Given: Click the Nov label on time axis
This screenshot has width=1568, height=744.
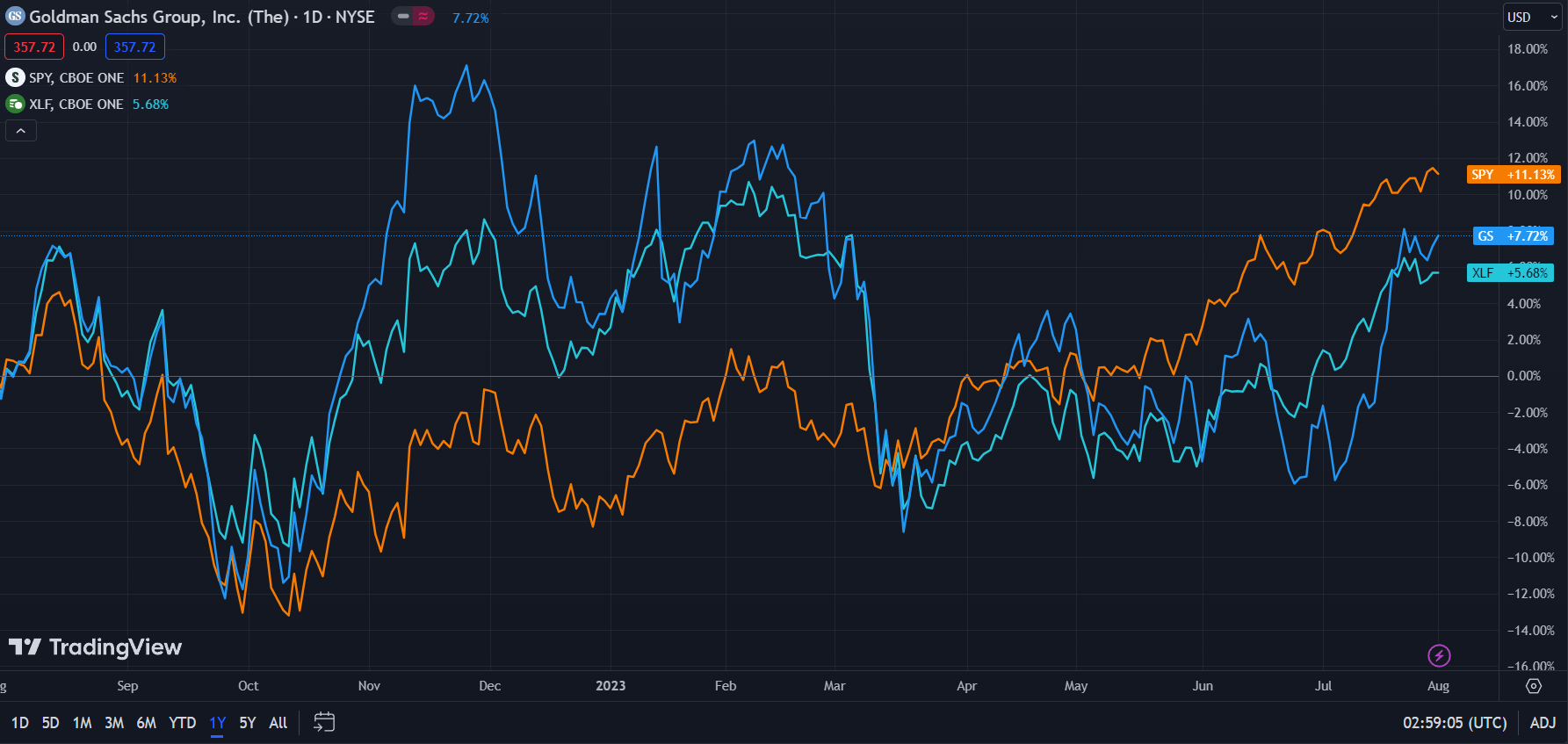Looking at the screenshot, I should click(369, 686).
